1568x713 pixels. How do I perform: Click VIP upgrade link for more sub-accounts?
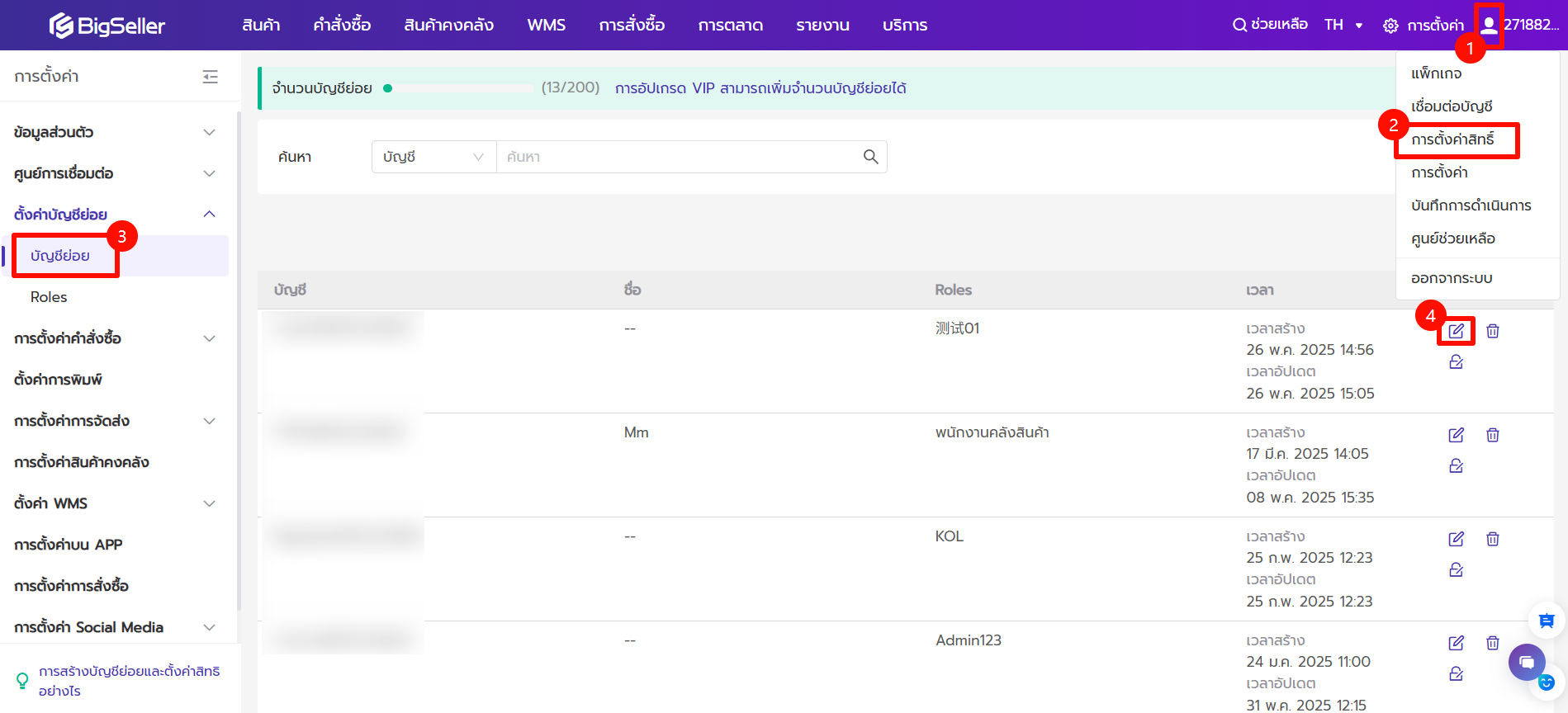pos(760,88)
